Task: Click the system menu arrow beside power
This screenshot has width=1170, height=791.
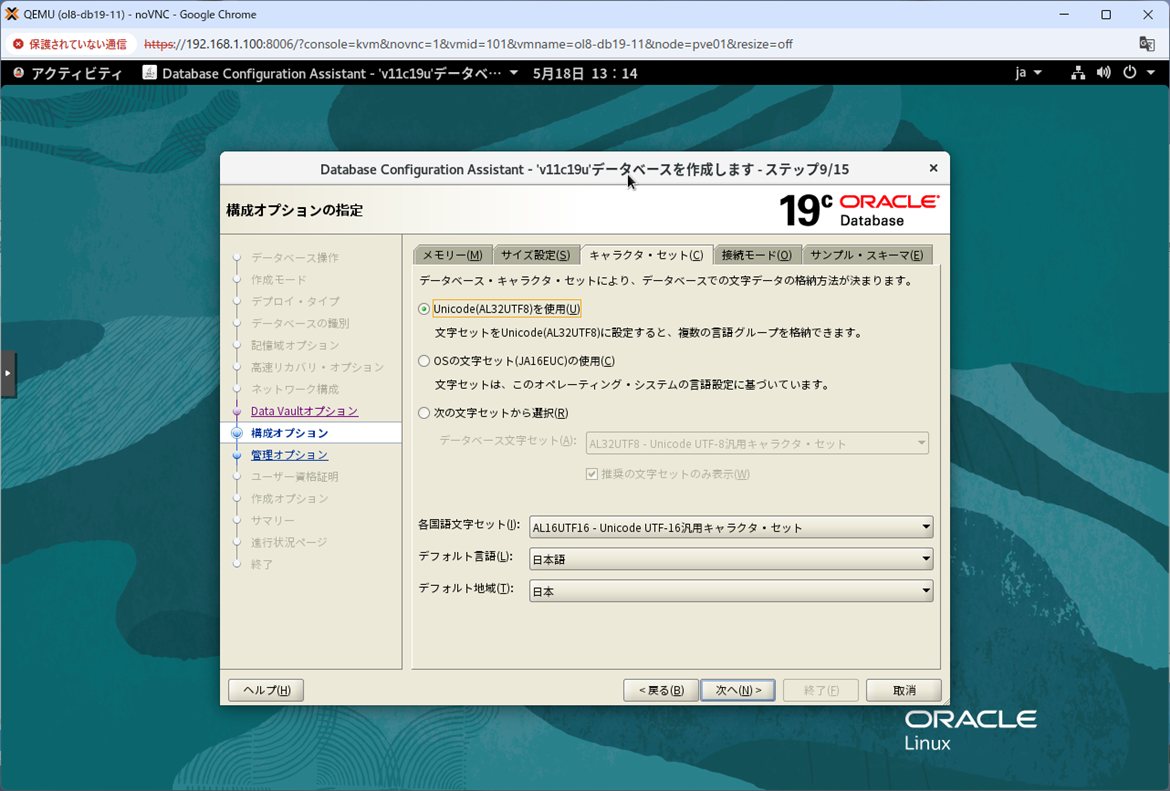Action: [1151, 73]
